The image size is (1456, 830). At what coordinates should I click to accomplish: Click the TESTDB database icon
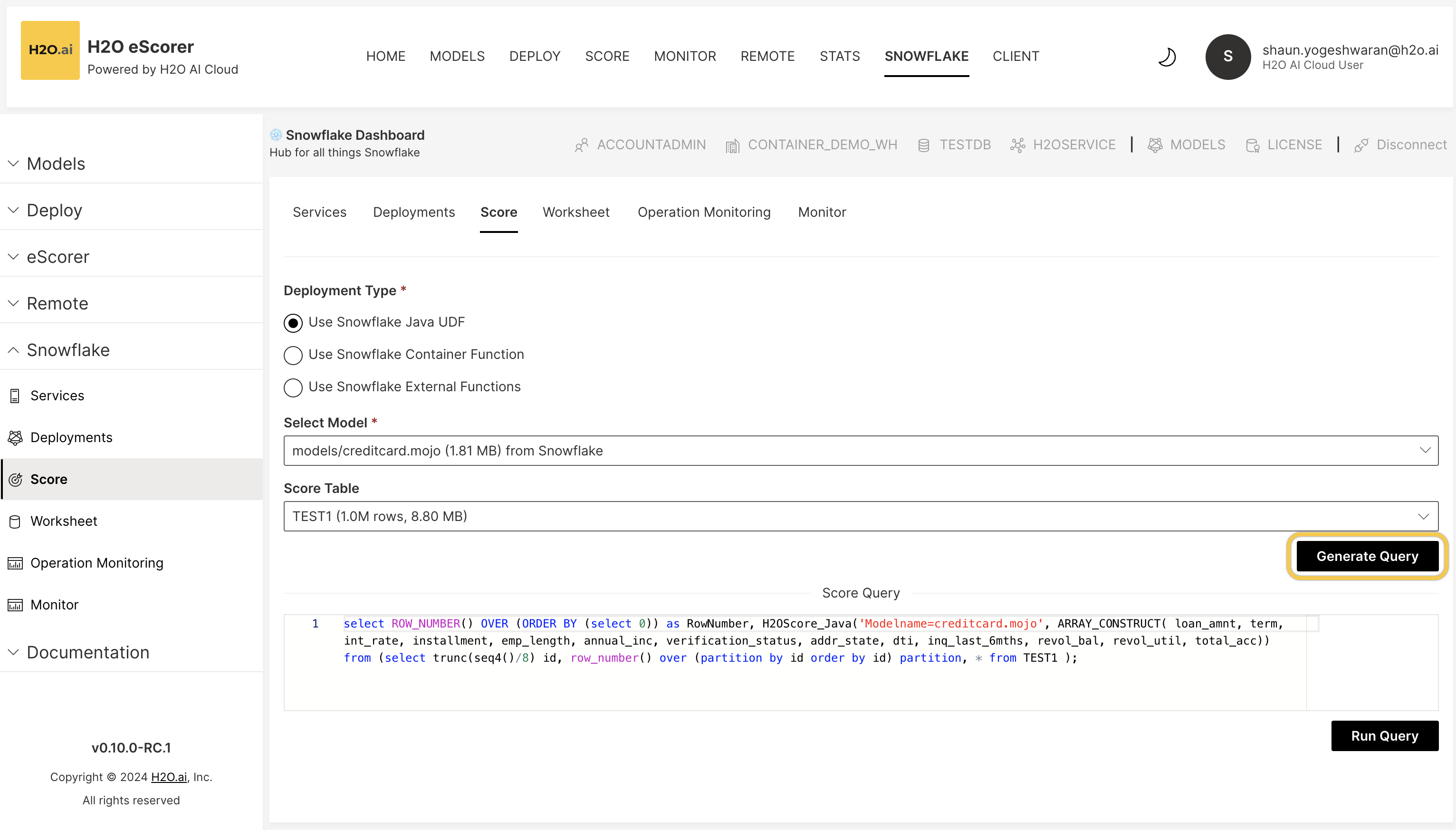923,145
